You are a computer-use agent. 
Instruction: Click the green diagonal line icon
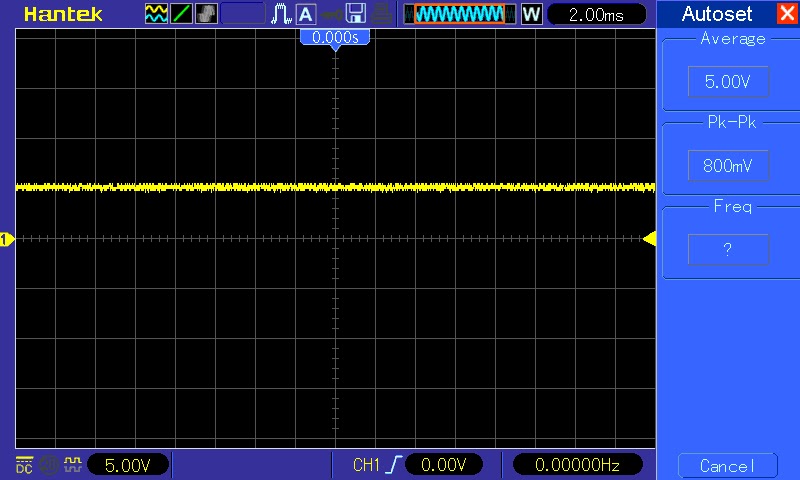[182, 14]
